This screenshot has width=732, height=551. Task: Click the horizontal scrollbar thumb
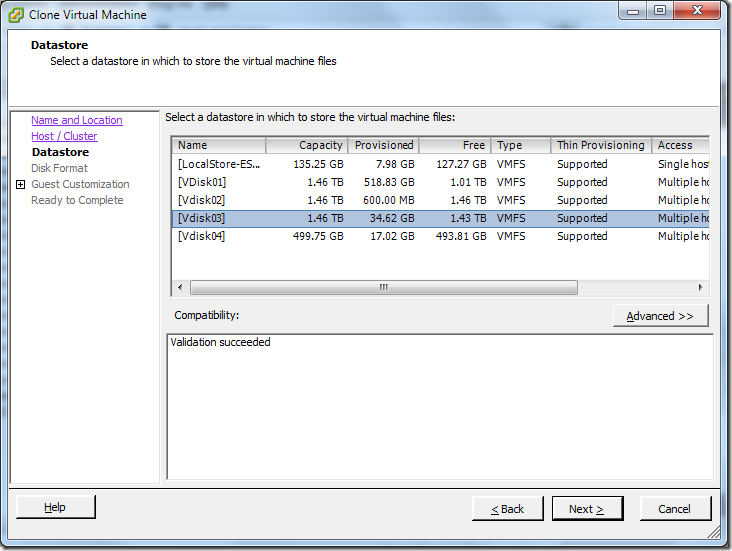click(x=384, y=287)
